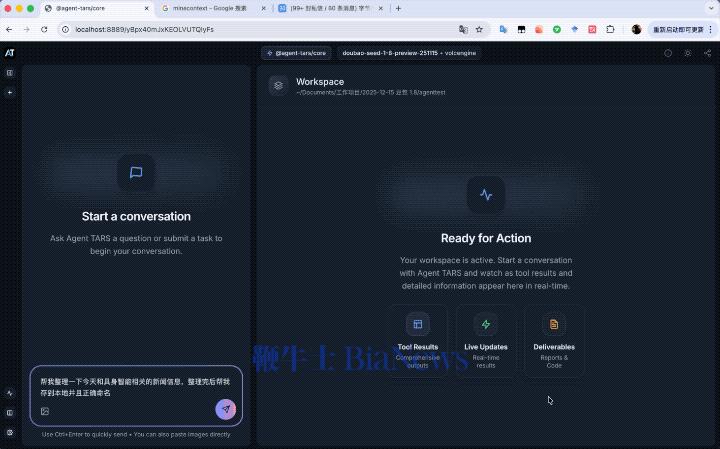720x449 pixels.
Task: Send the message with the paper plane button
Action: click(x=226, y=410)
